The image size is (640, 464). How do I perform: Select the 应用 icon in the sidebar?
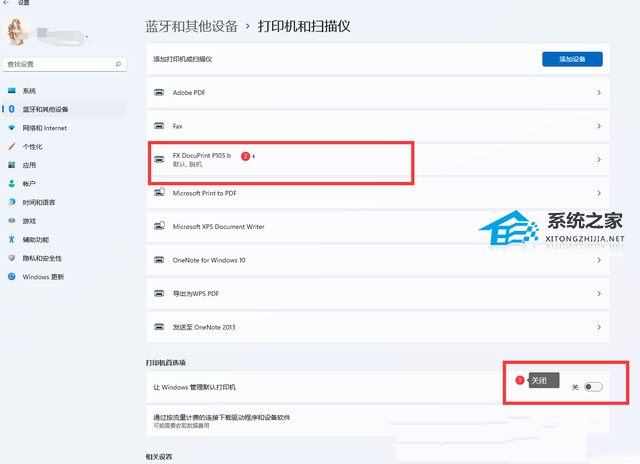(12, 165)
